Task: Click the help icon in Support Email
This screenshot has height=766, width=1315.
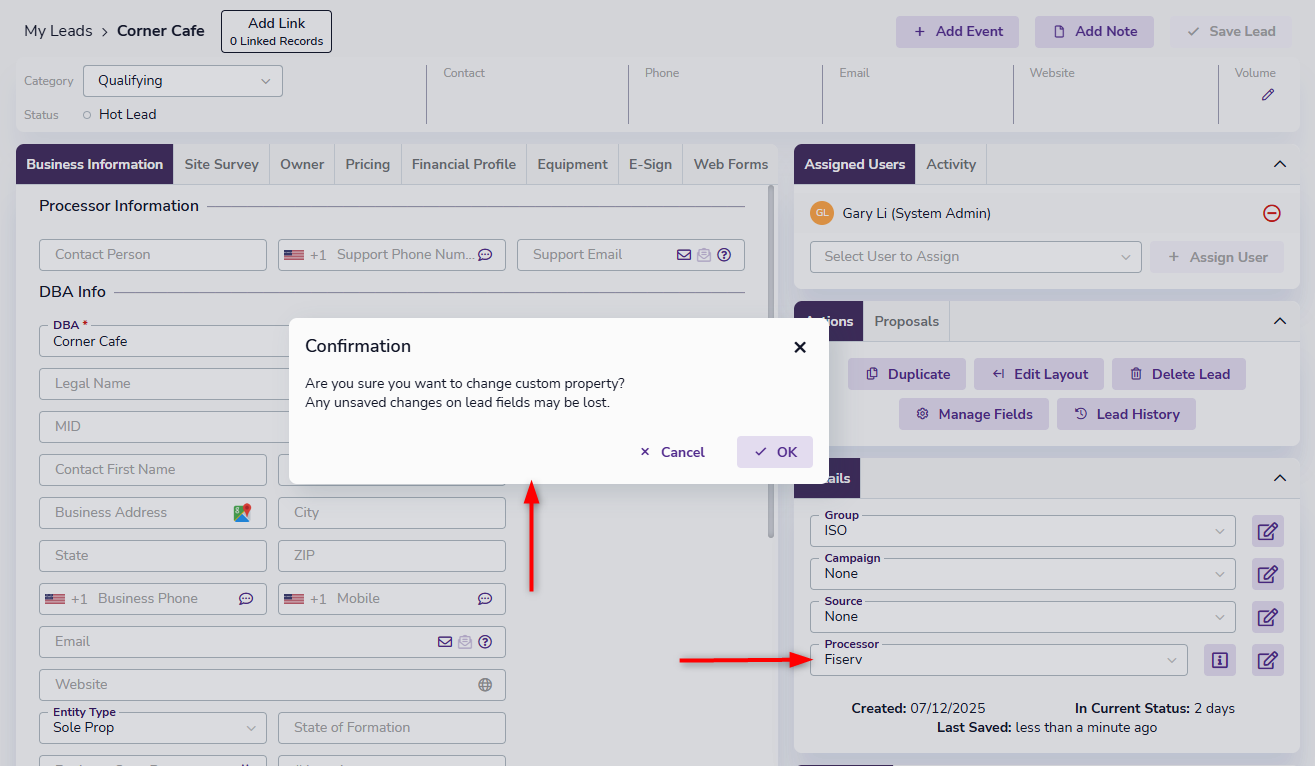Action: click(x=724, y=255)
